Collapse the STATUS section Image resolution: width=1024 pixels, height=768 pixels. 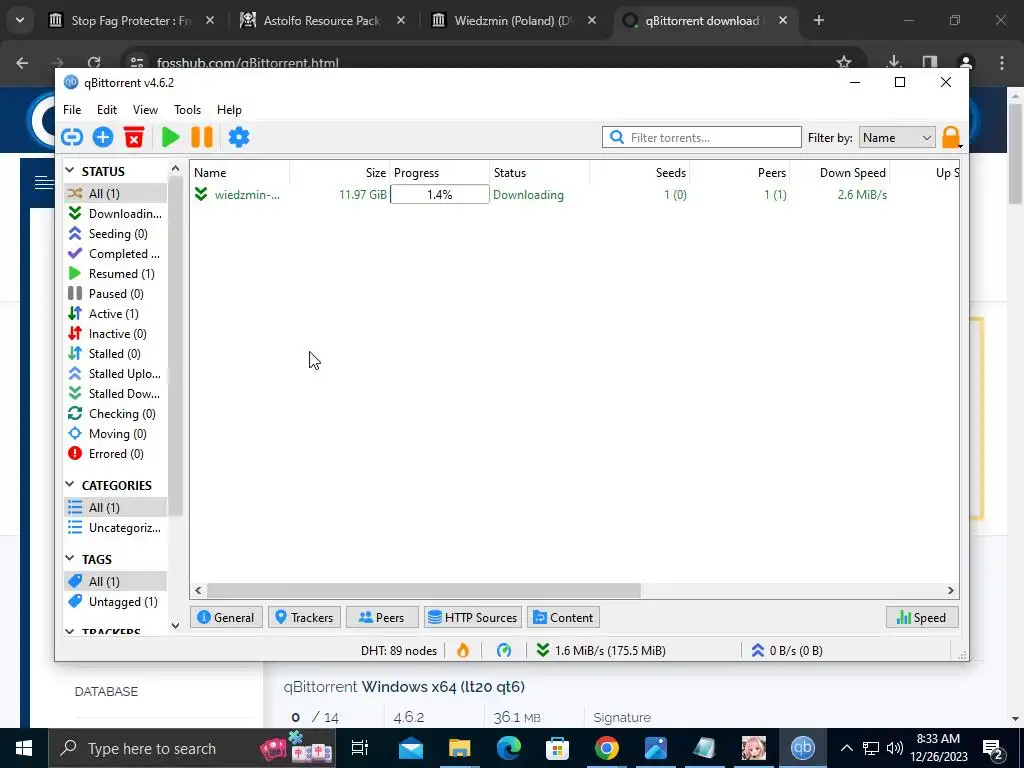tap(70, 170)
